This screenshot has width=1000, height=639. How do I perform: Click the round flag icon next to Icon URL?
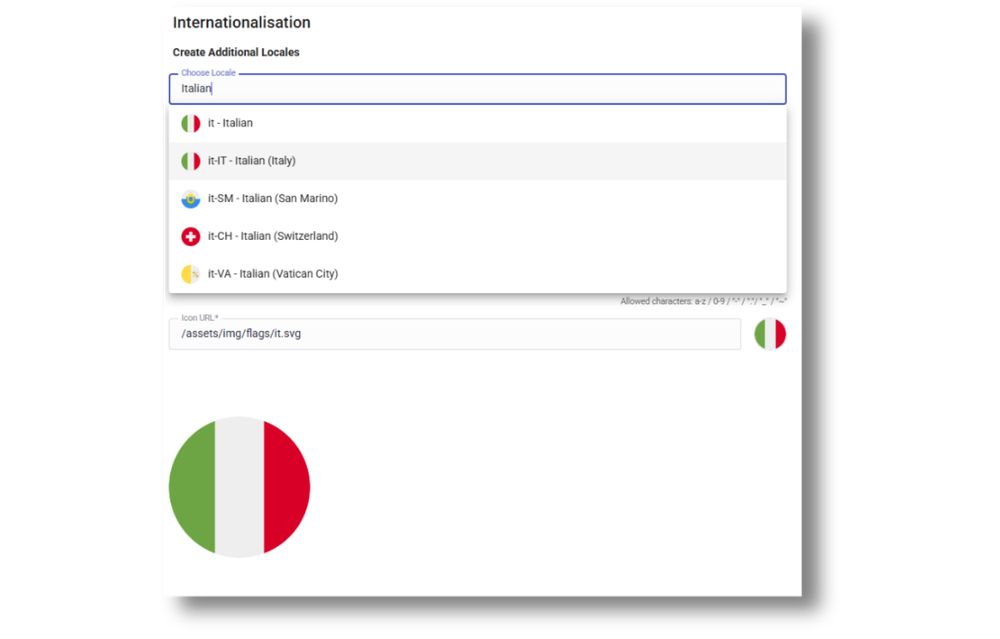point(769,333)
